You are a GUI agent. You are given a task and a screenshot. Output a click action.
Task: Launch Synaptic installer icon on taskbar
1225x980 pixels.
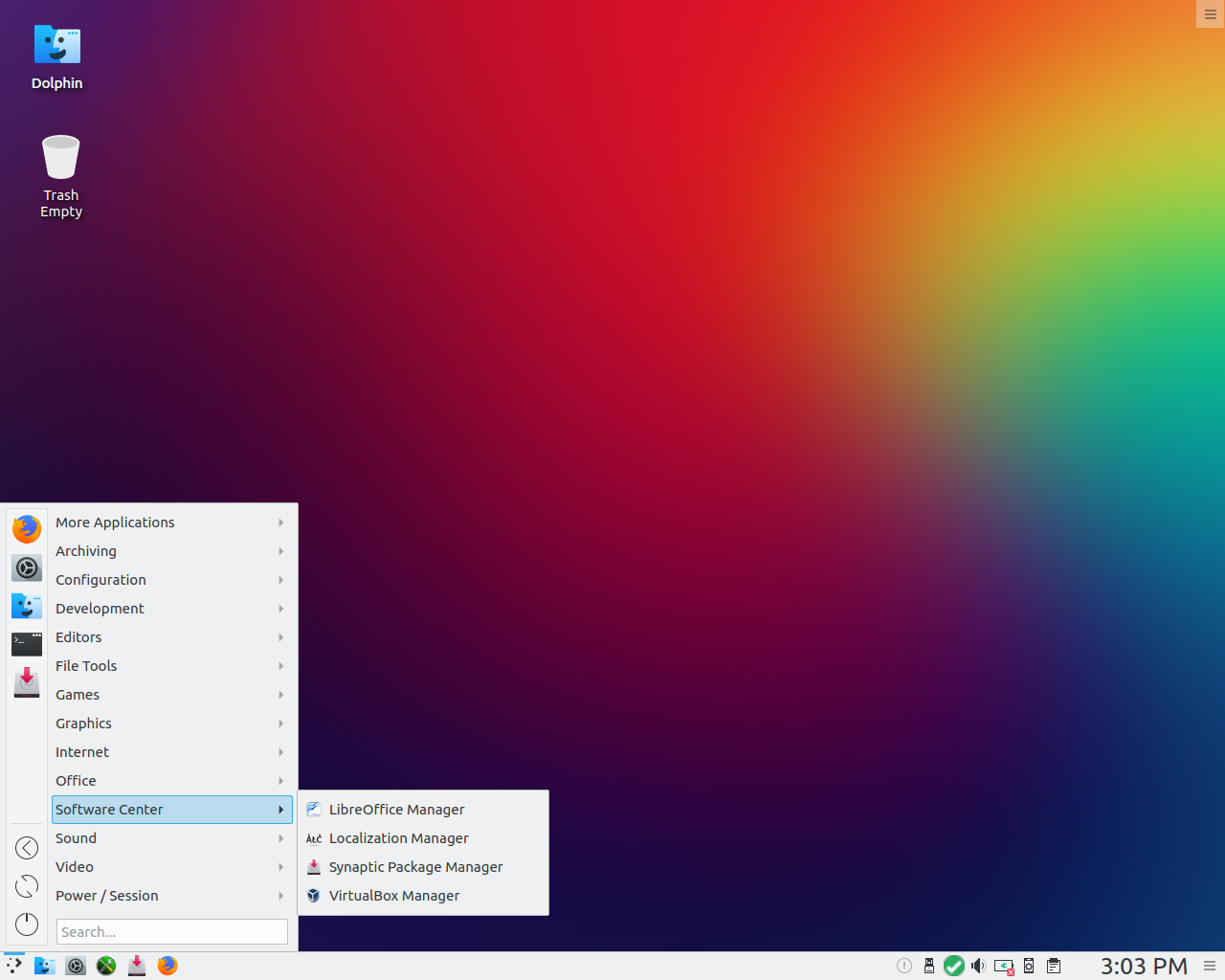[137, 966]
